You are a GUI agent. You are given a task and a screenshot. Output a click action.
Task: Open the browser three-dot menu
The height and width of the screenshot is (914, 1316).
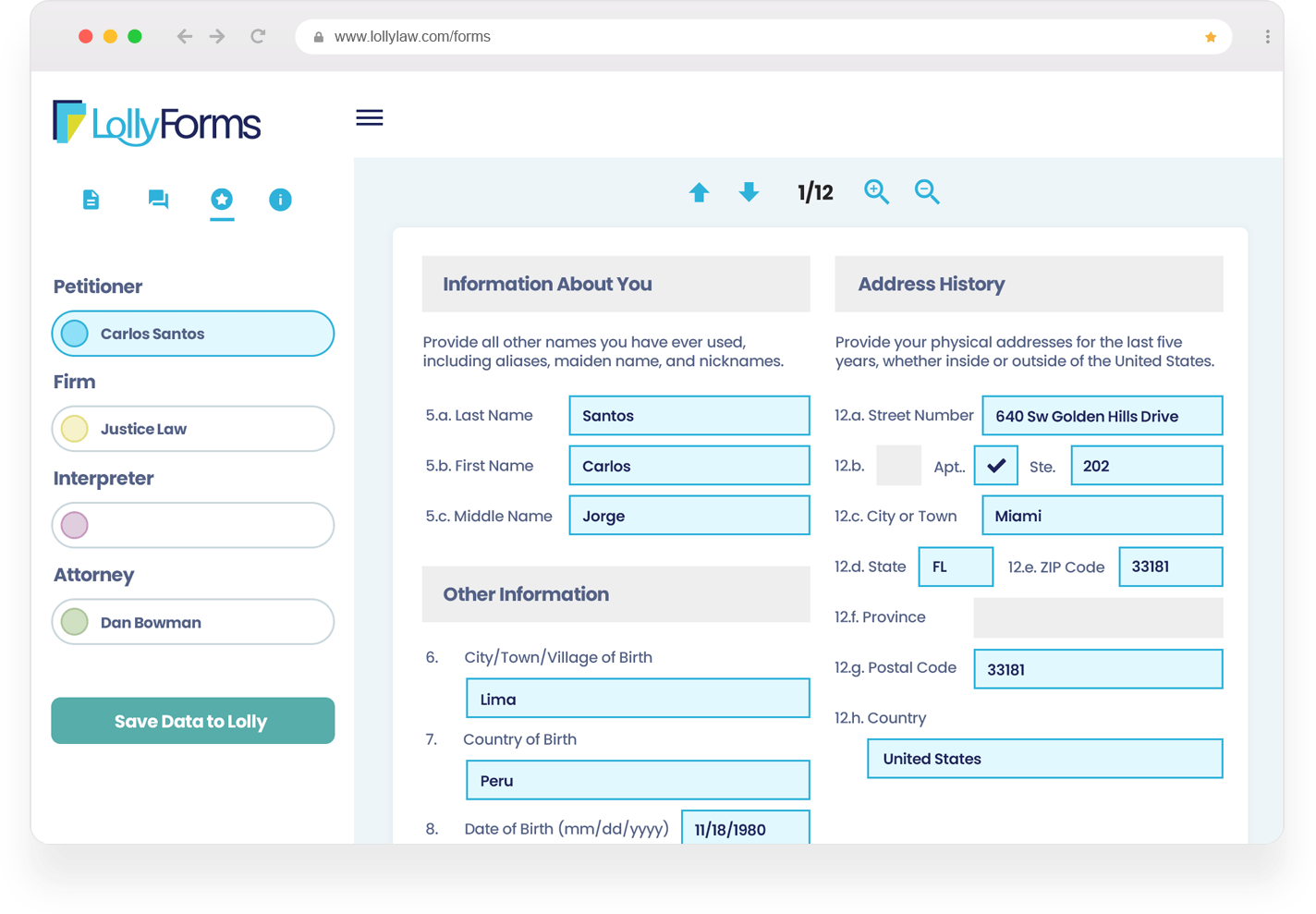1267,37
